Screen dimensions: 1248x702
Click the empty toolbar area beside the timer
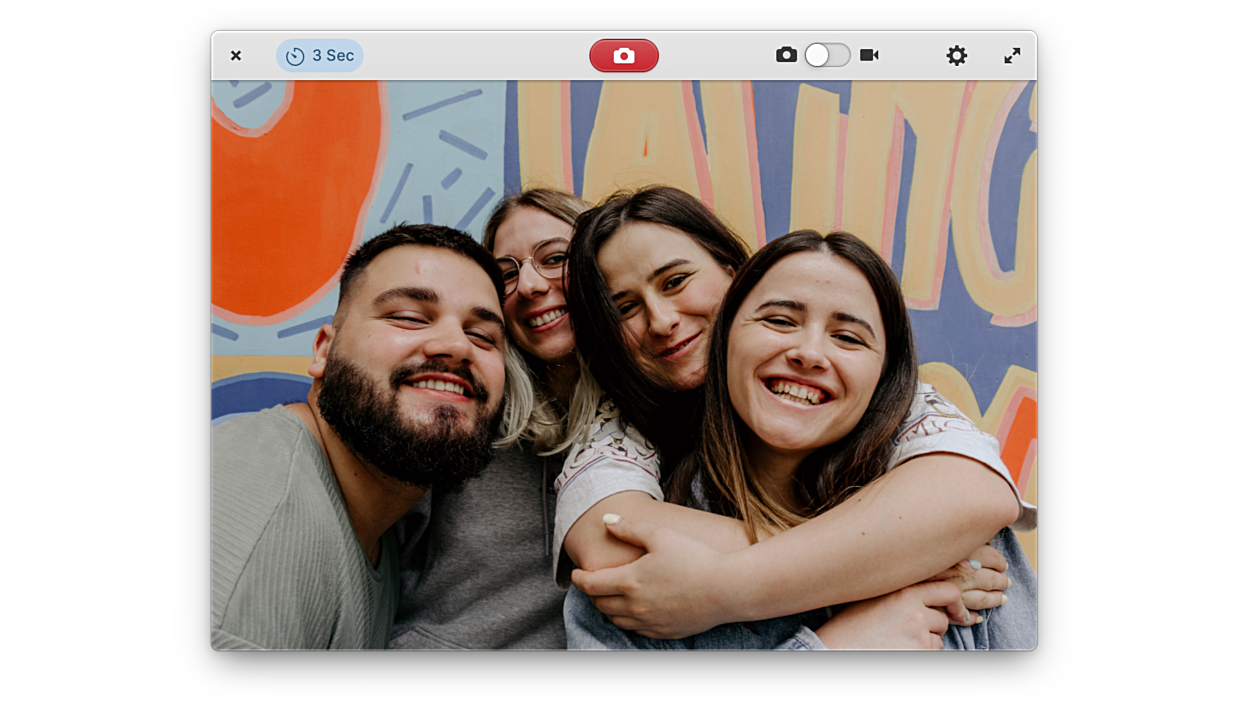click(x=470, y=56)
